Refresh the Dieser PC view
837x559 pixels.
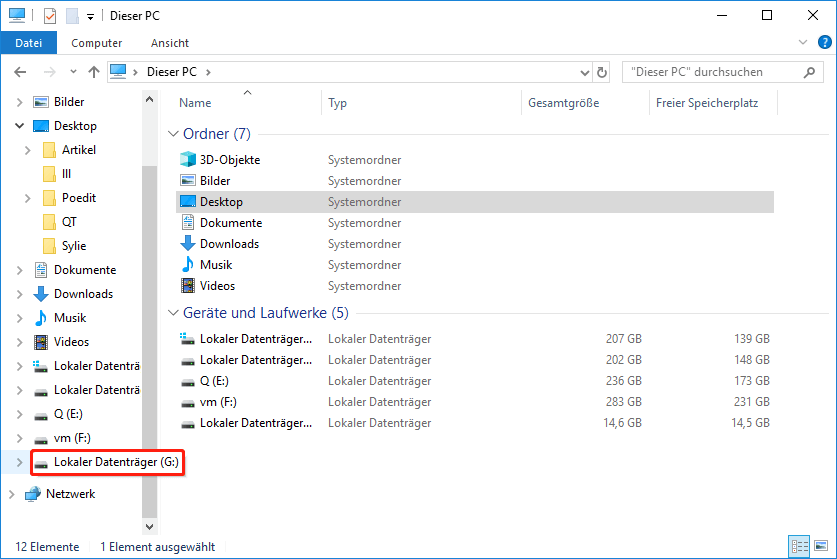pyautogui.click(x=602, y=72)
